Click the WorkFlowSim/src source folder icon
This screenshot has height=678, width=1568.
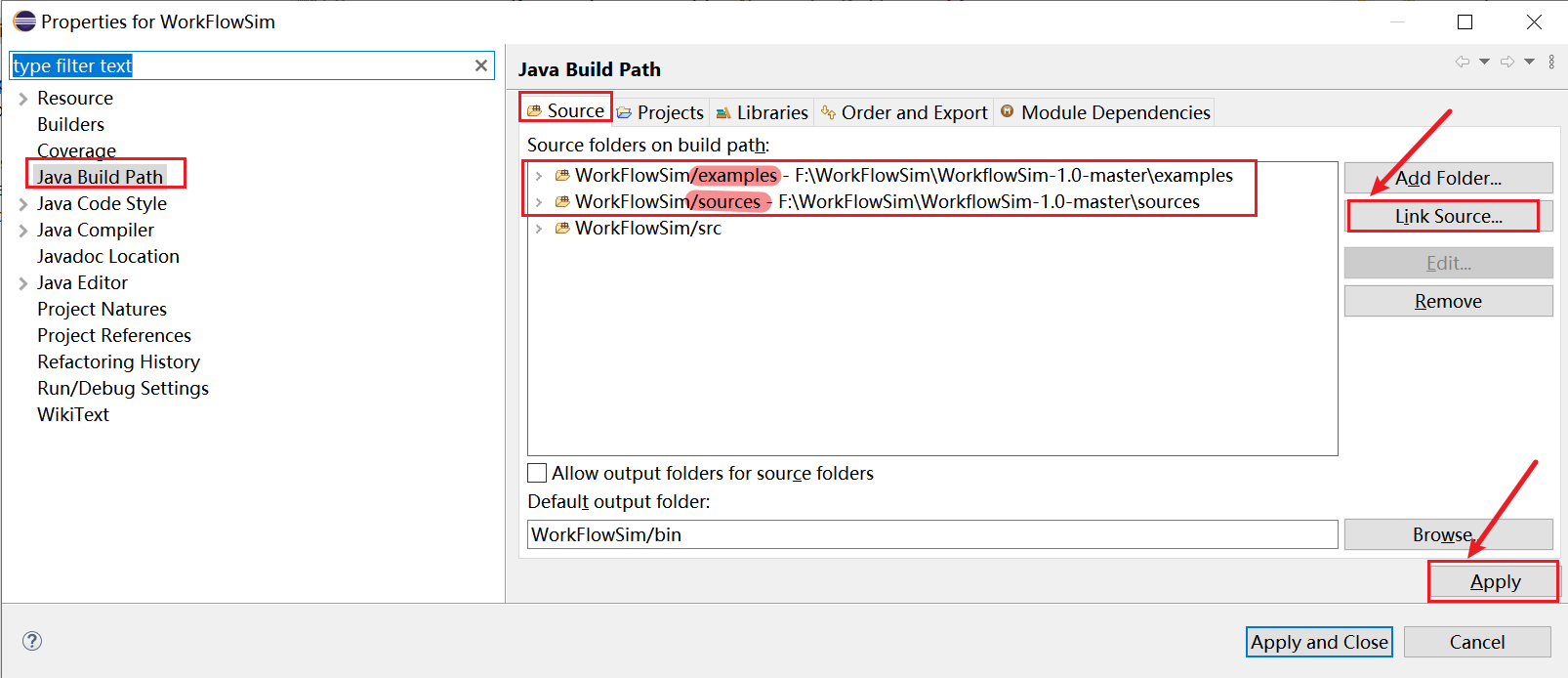coord(562,229)
